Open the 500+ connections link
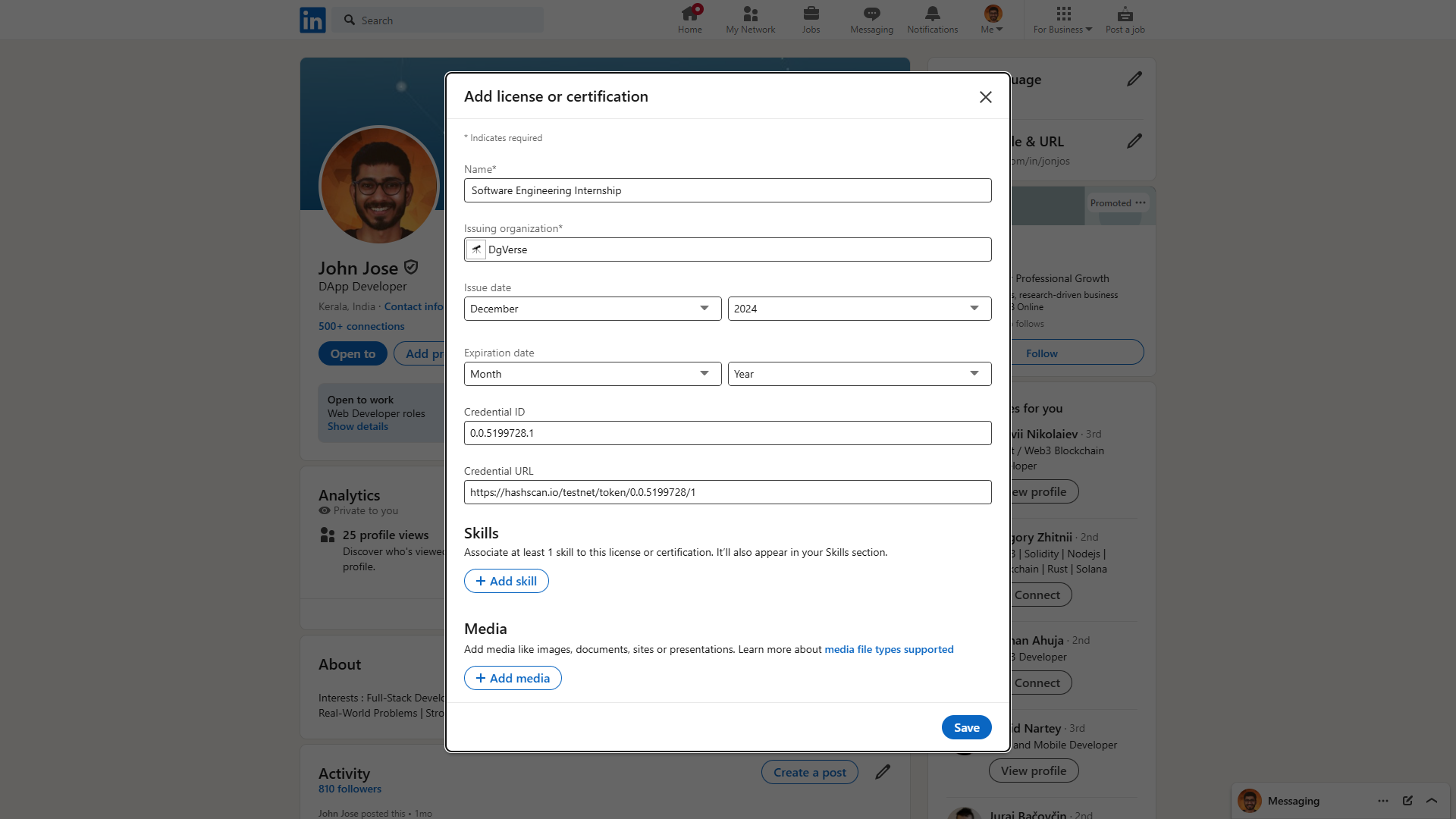Viewport: 1456px width, 819px height. 361,326
